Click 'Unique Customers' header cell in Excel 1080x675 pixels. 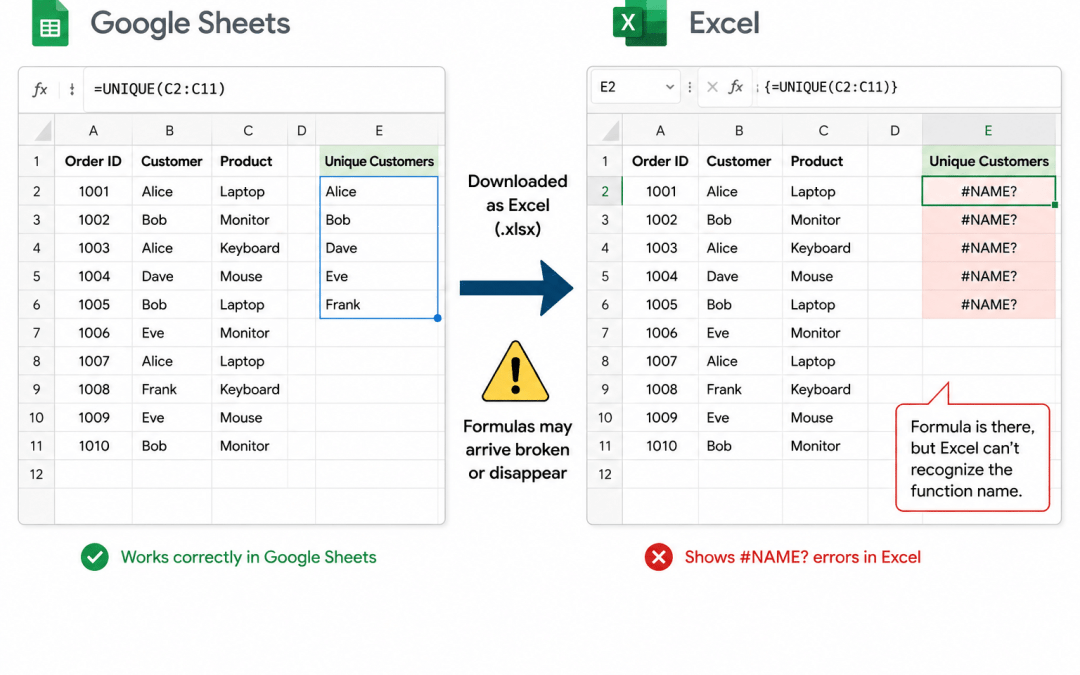(x=988, y=161)
